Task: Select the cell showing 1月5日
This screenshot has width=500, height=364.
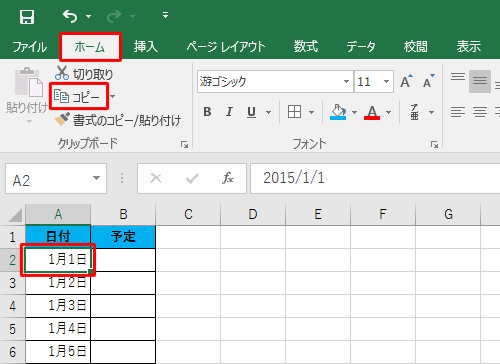Action: click(58, 352)
